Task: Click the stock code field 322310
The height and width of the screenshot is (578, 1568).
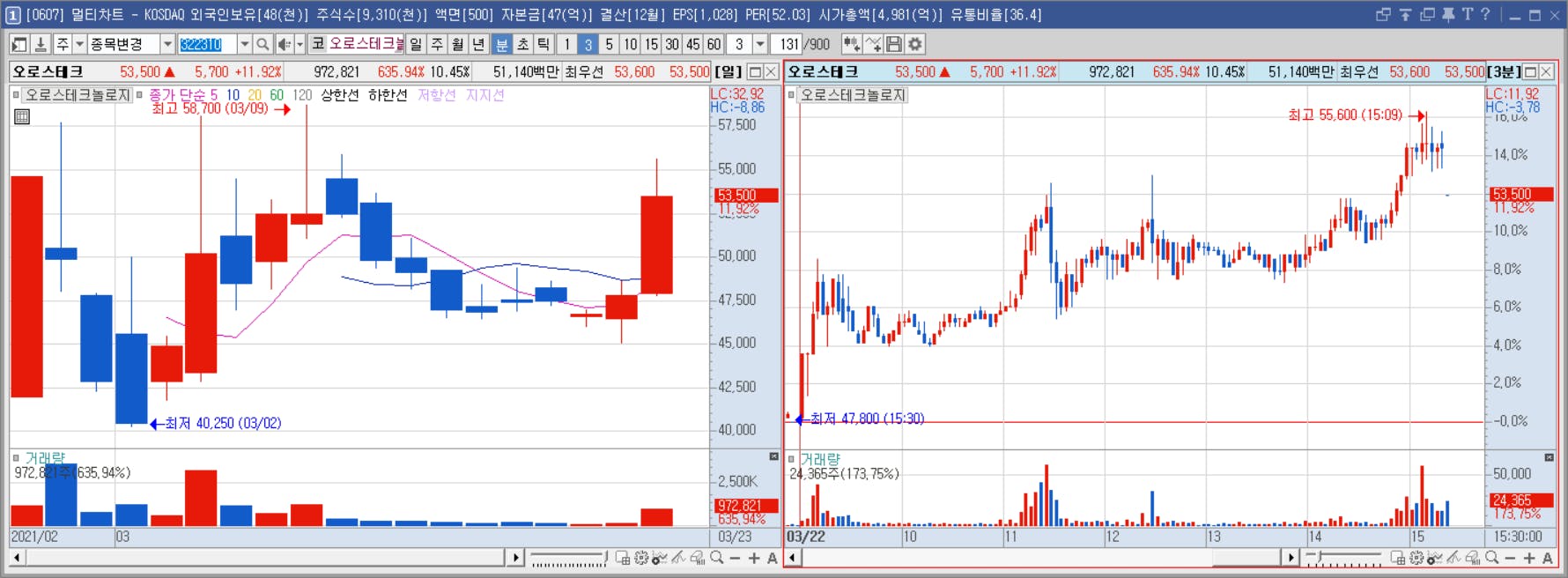Action: 207,44
